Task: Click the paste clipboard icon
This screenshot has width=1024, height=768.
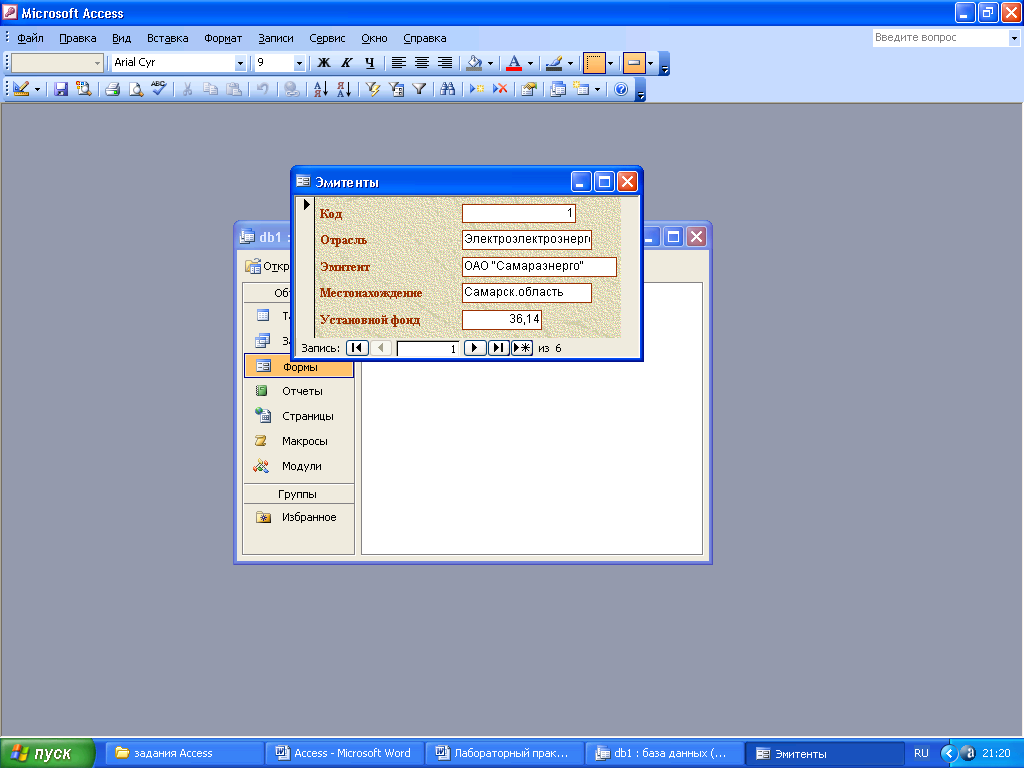Action: [x=233, y=89]
